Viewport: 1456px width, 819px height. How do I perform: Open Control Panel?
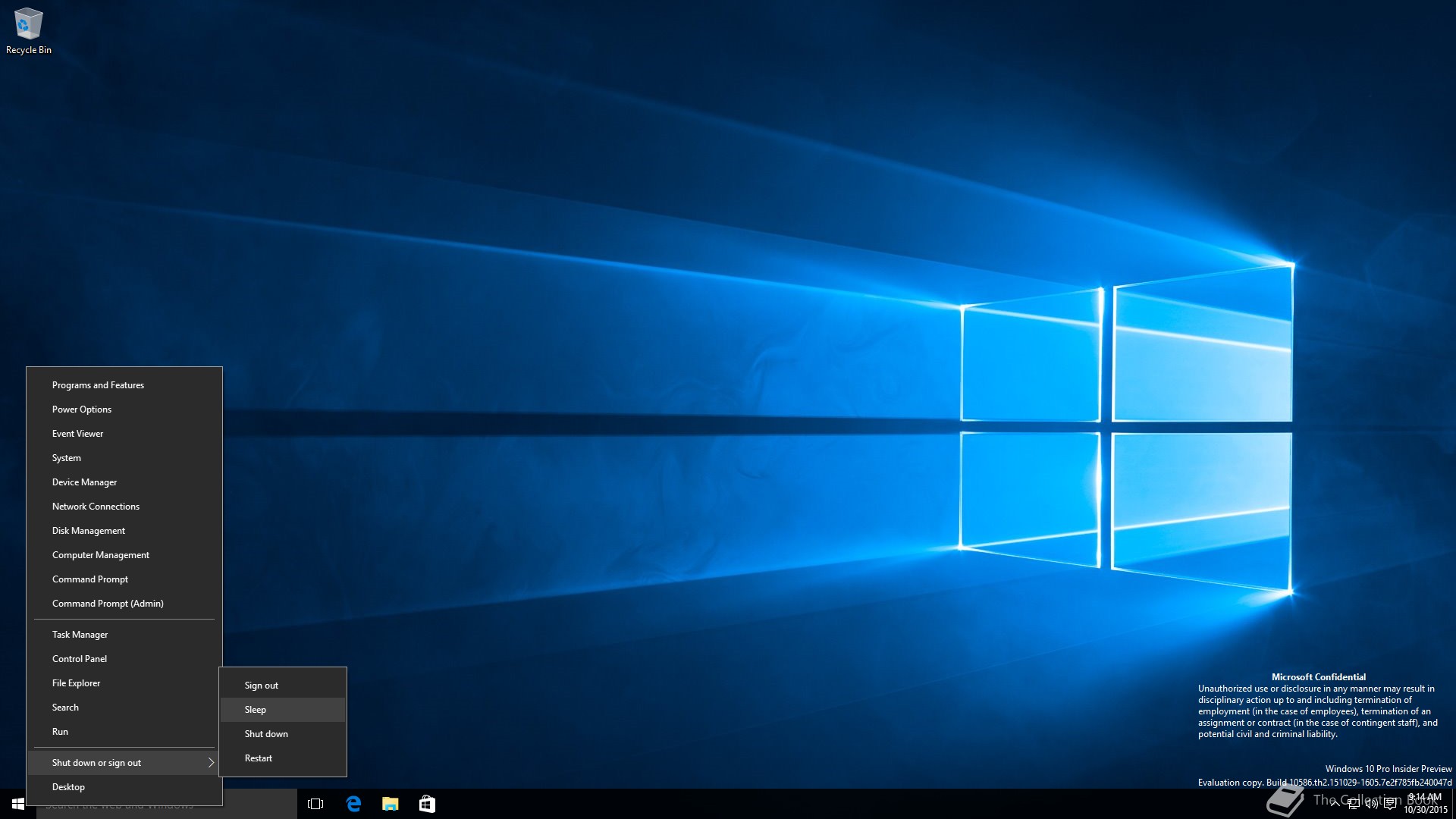point(124,659)
